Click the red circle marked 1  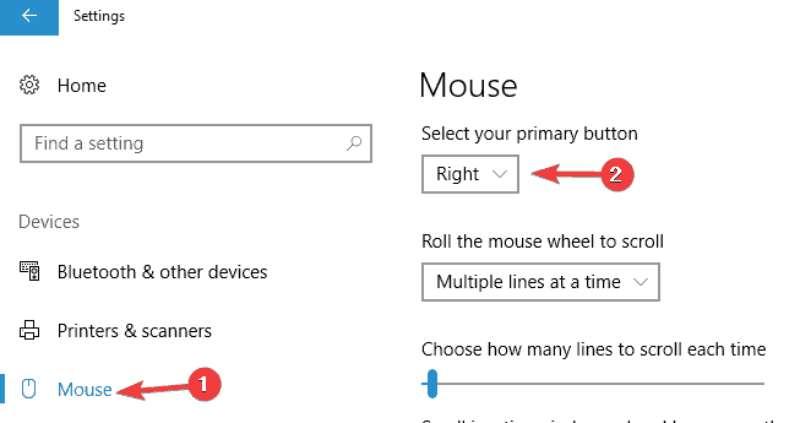pyautogui.click(x=204, y=384)
